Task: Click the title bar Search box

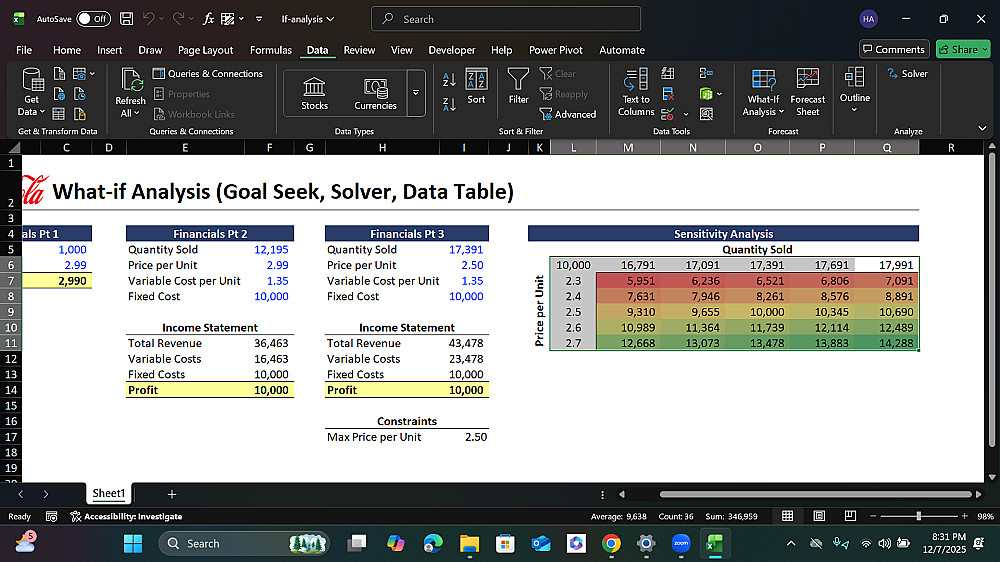Action: 506,19
